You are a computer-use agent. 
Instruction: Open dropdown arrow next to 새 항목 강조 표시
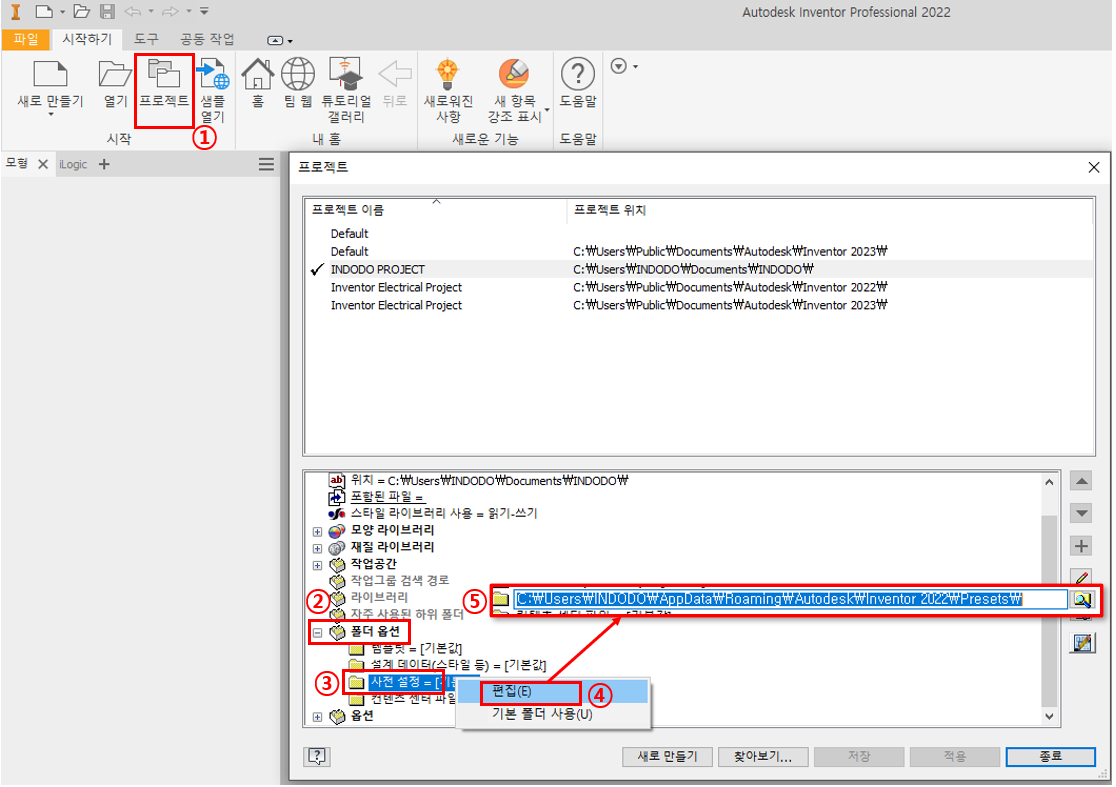click(547, 110)
